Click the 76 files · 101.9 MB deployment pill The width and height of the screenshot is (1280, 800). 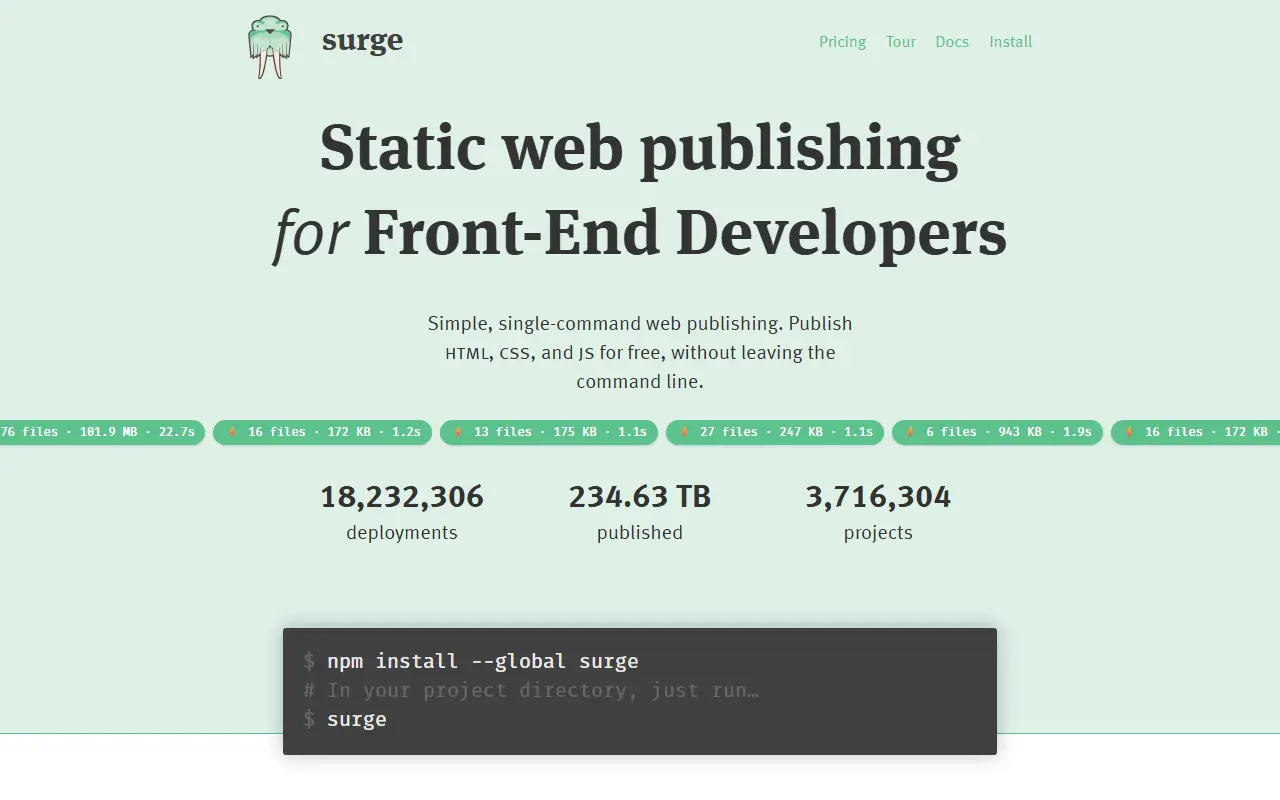click(x=102, y=432)
